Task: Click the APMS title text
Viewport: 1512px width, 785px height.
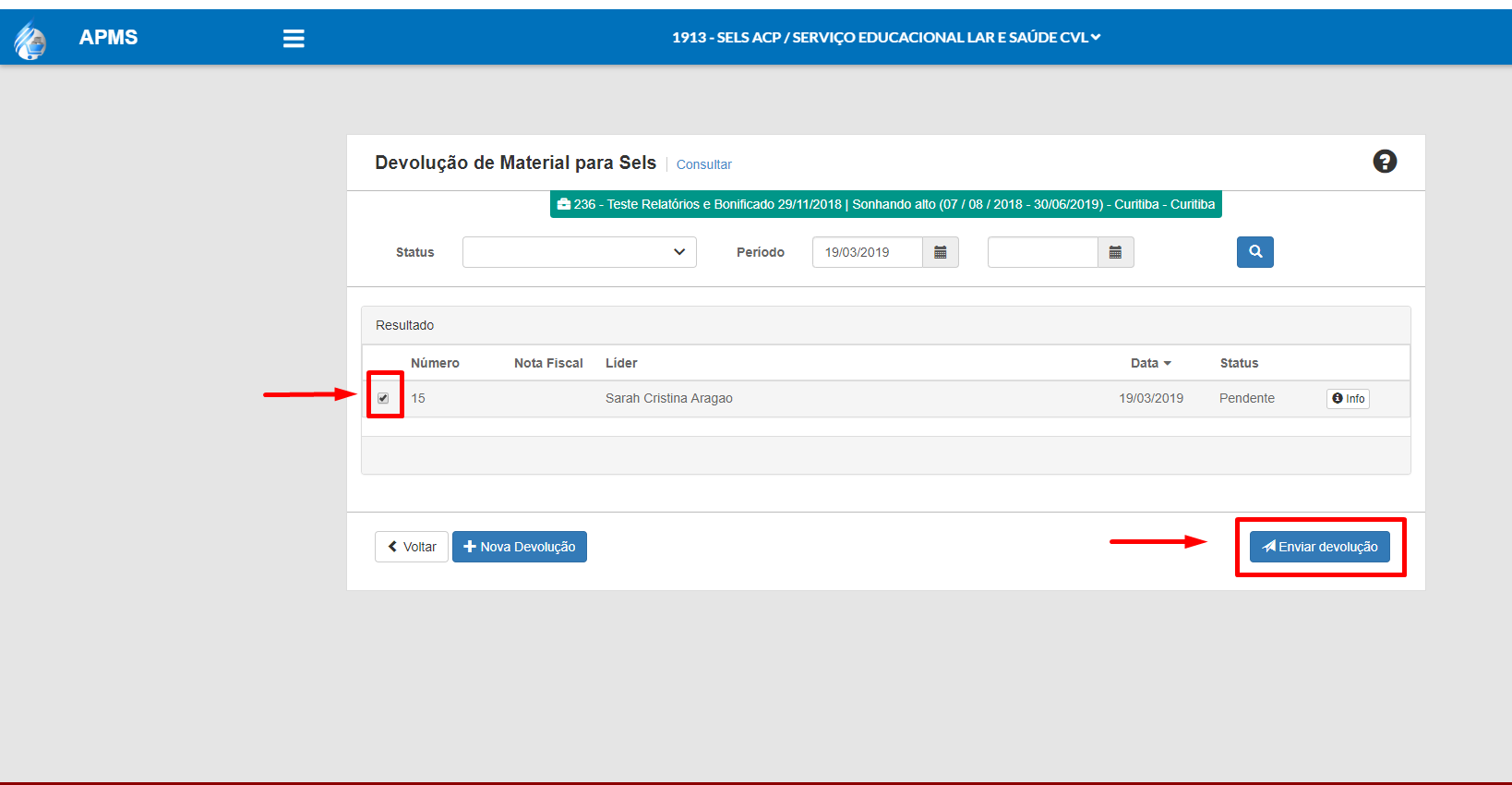Action: point(108,38)
